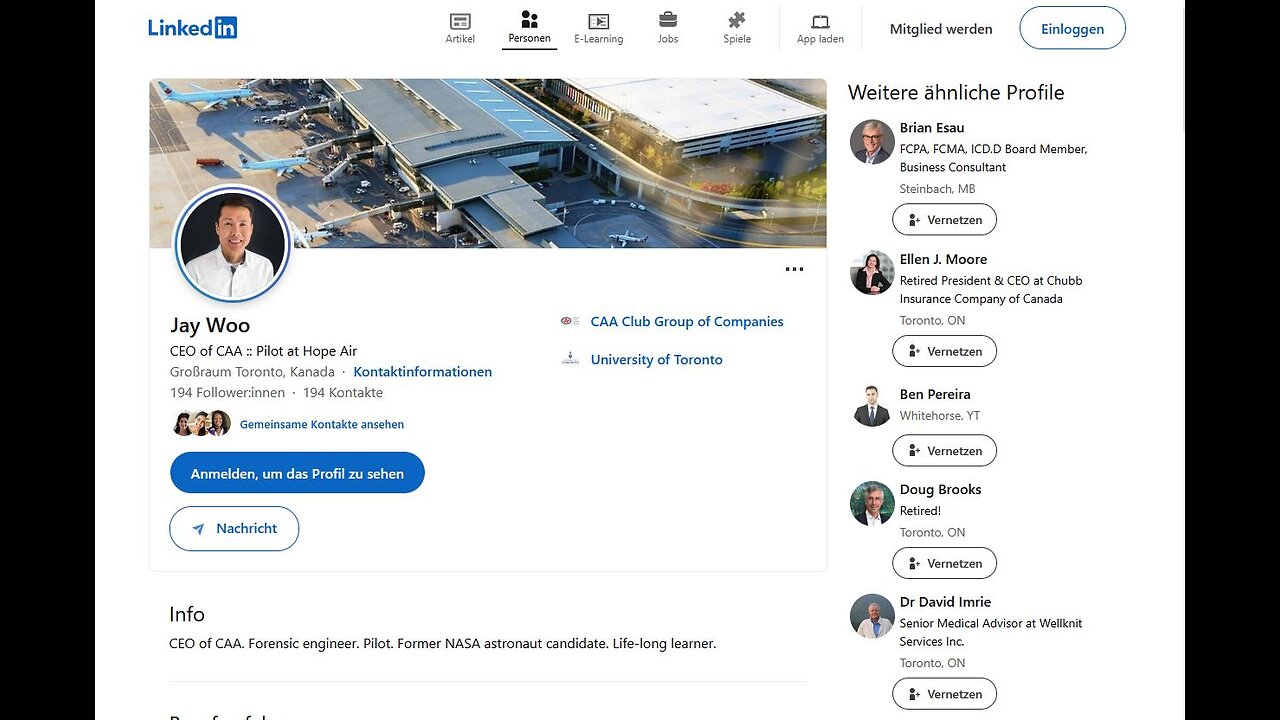Click the Großraum Toronto, Kanada location text
Viewport: 1280px width, 720px height.
tap(252, 371)
